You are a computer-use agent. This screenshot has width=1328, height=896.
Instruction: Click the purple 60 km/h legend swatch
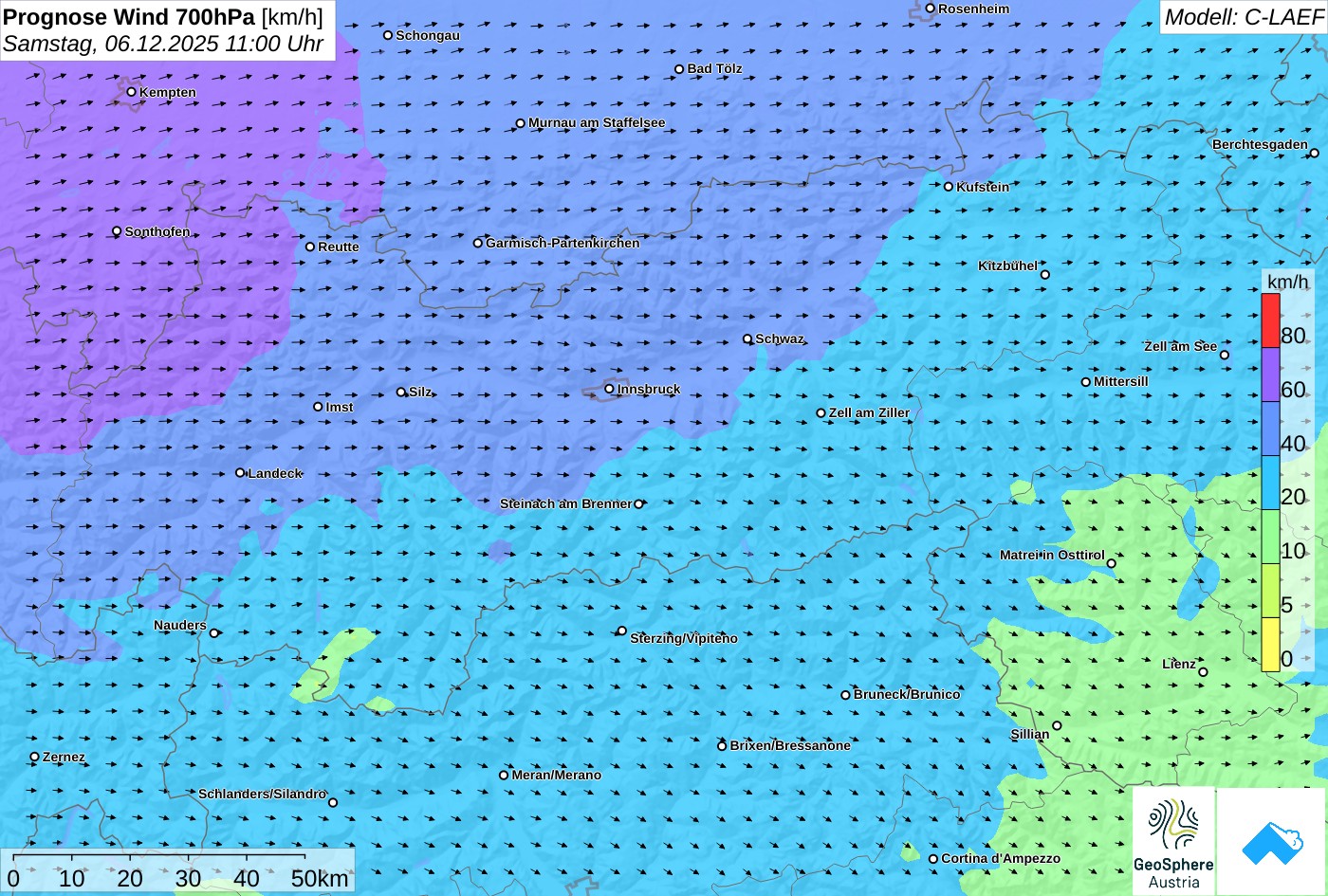tap(1271, 375)
